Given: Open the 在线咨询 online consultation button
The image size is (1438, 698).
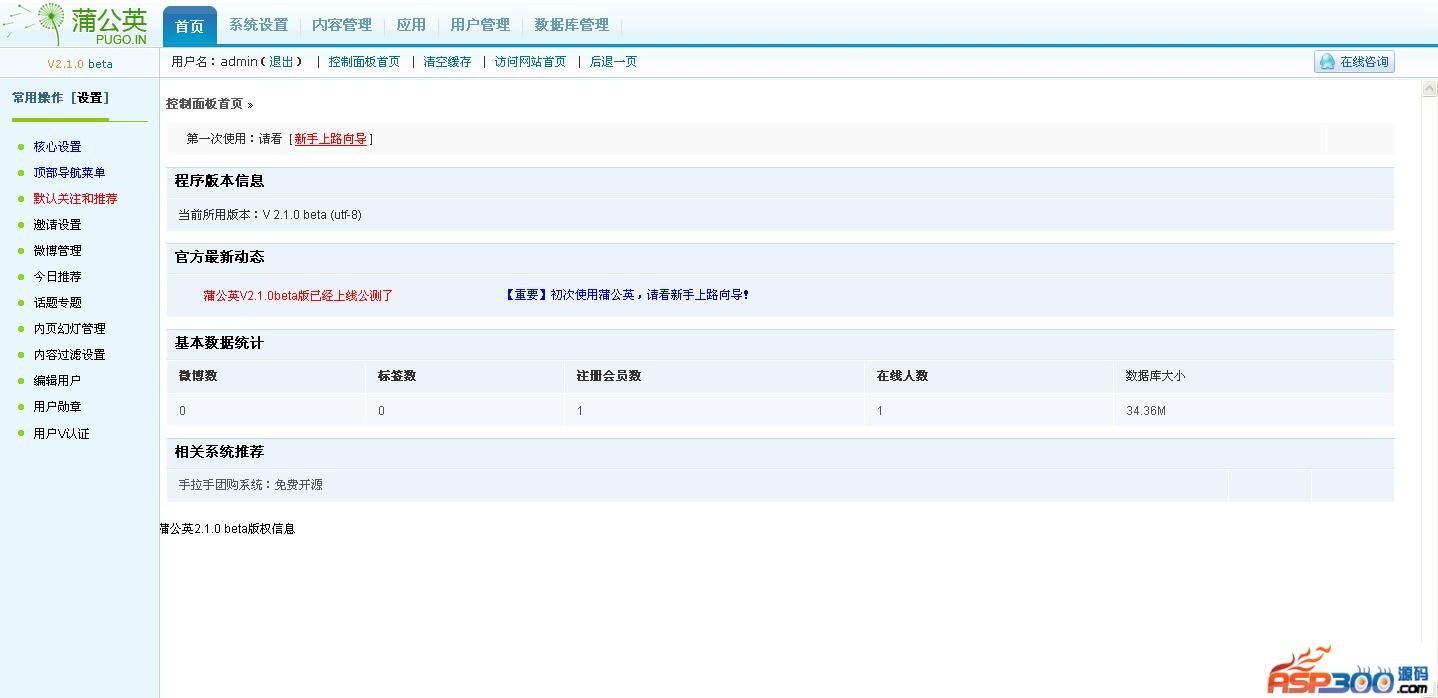Looking at the screenshot, I should (1354, 62).
